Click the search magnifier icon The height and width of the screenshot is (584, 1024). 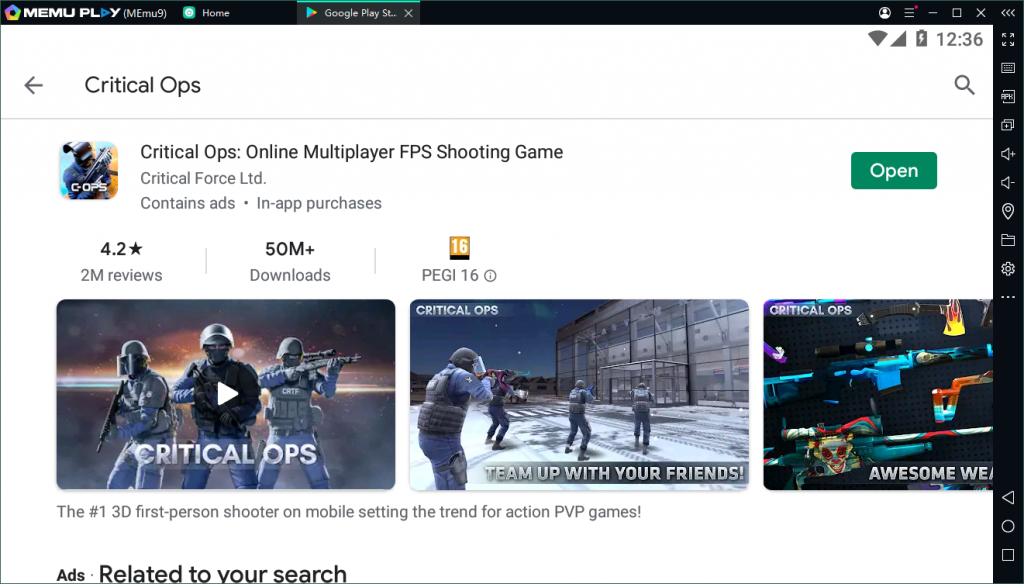[964, 85]
